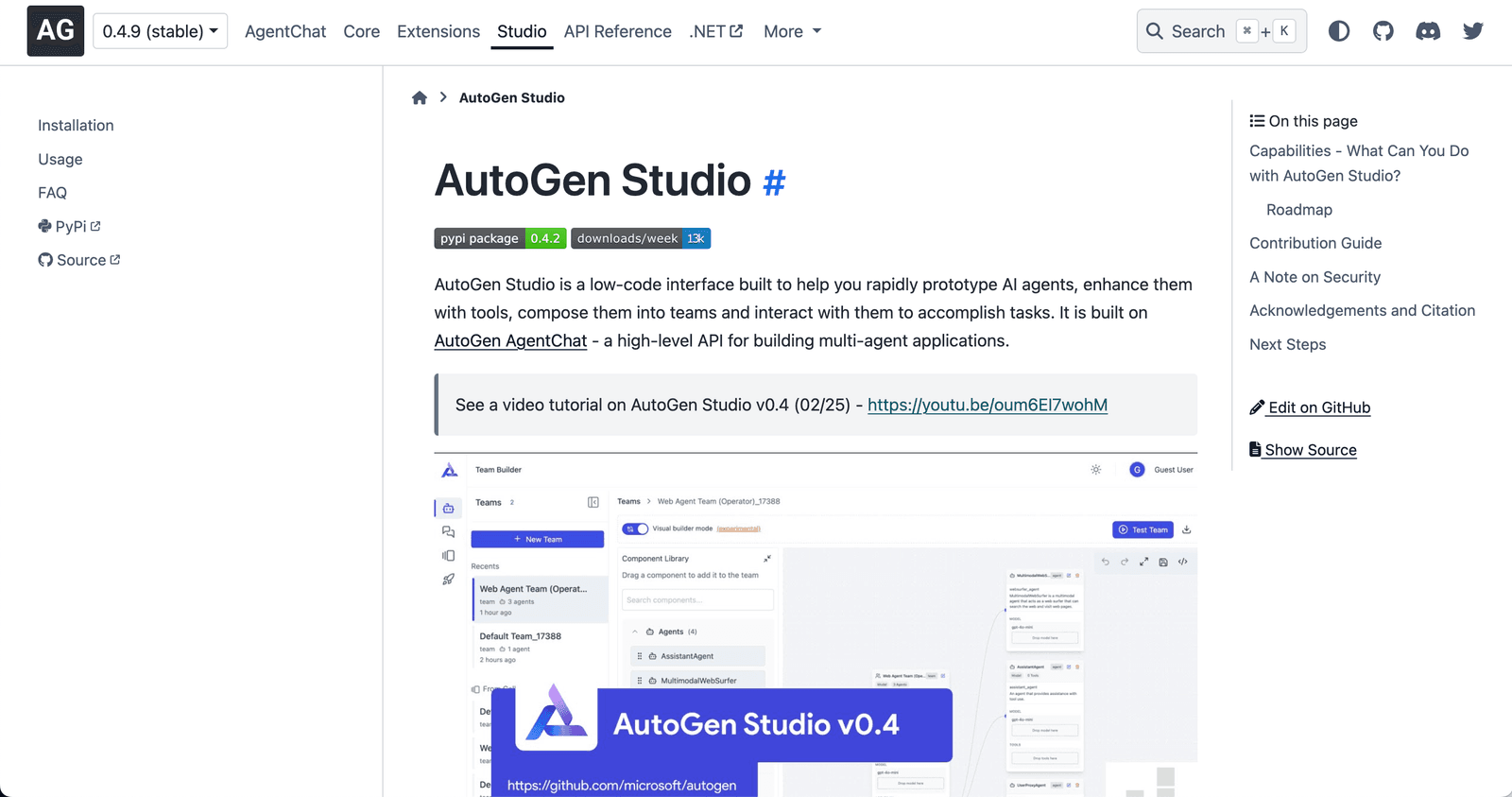Open the YouTube video tutorial link
Screen dimensions: 1512x797
987,405
